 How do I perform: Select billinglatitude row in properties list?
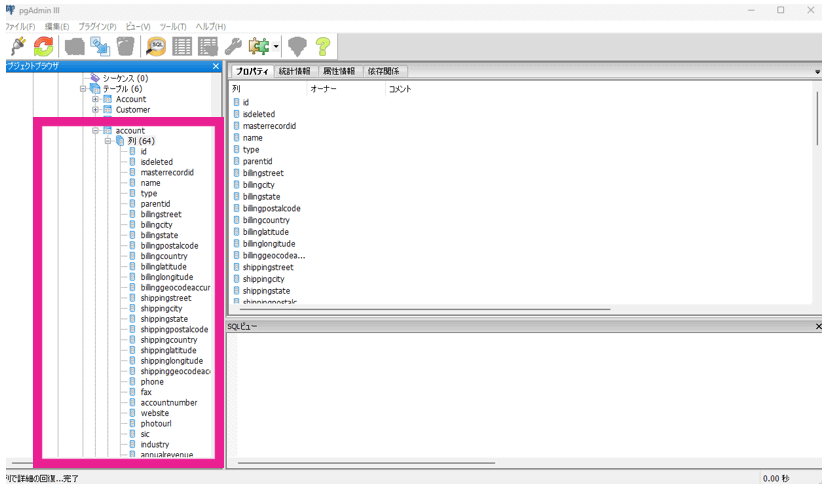tap(266, 232)
